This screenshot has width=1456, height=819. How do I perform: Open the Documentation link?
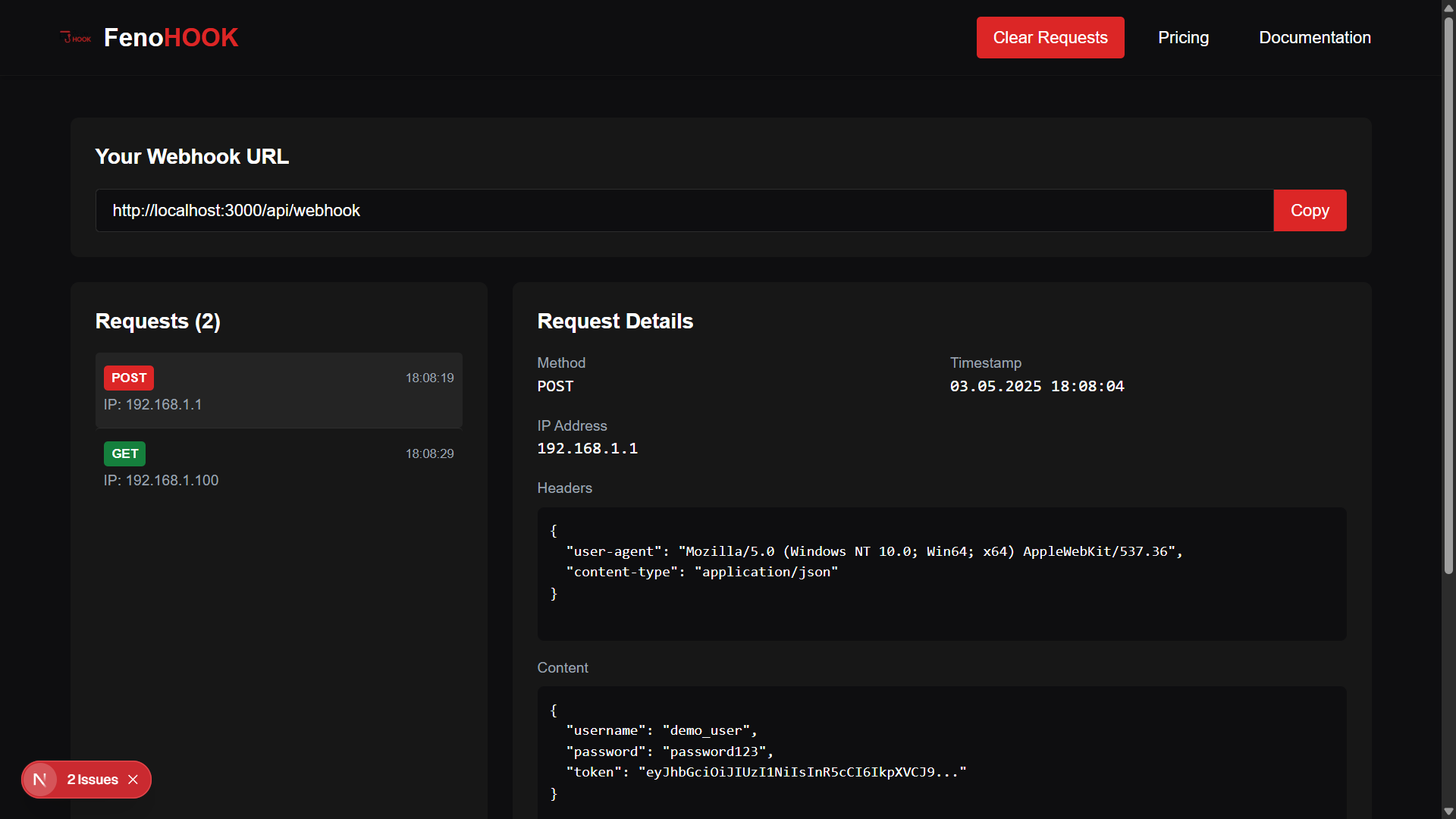[1314, 38]
